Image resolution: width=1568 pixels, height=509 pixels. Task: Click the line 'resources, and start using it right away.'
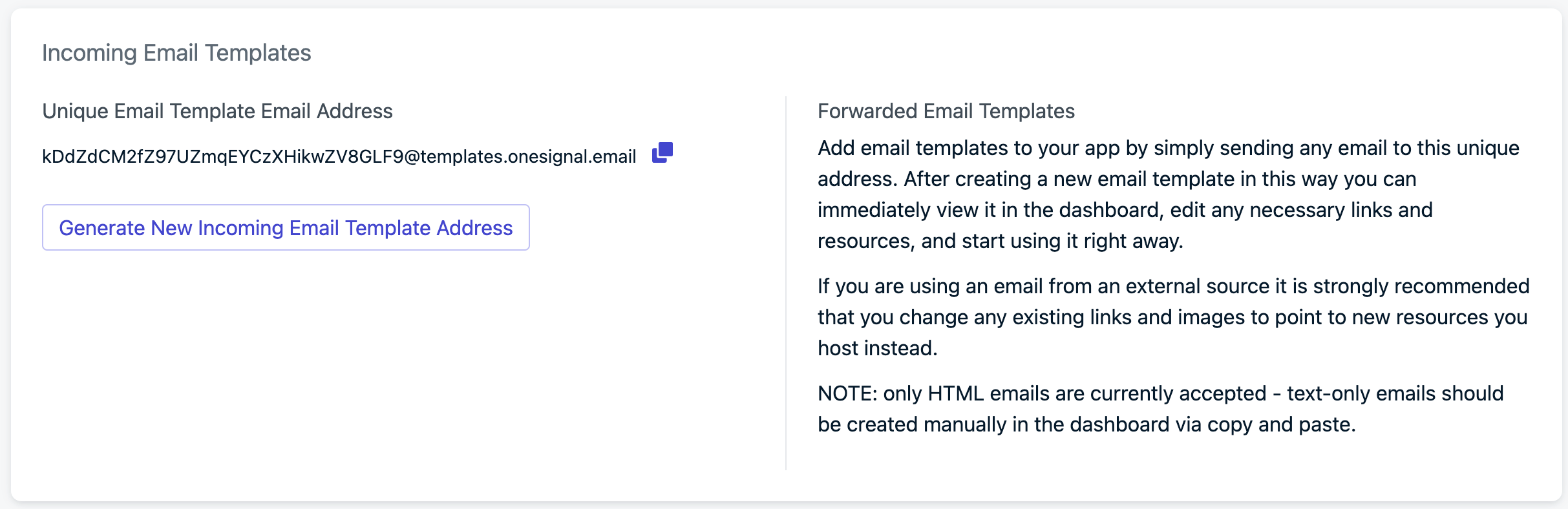pyautogui.click(x=1001, y=241)
